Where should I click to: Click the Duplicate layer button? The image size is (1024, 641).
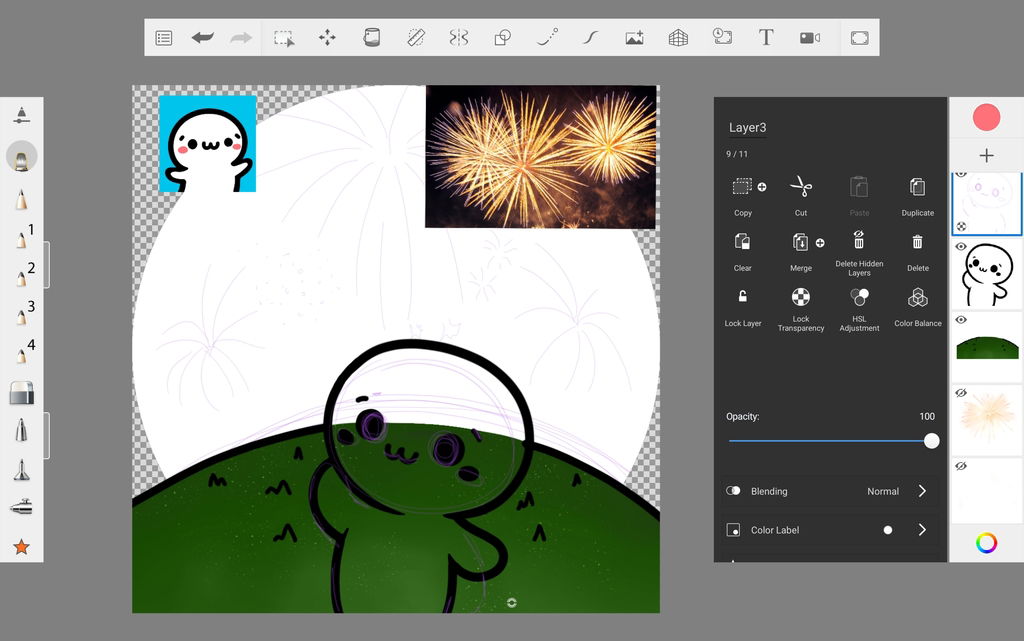pyautogui.click(x=917, y=187)
